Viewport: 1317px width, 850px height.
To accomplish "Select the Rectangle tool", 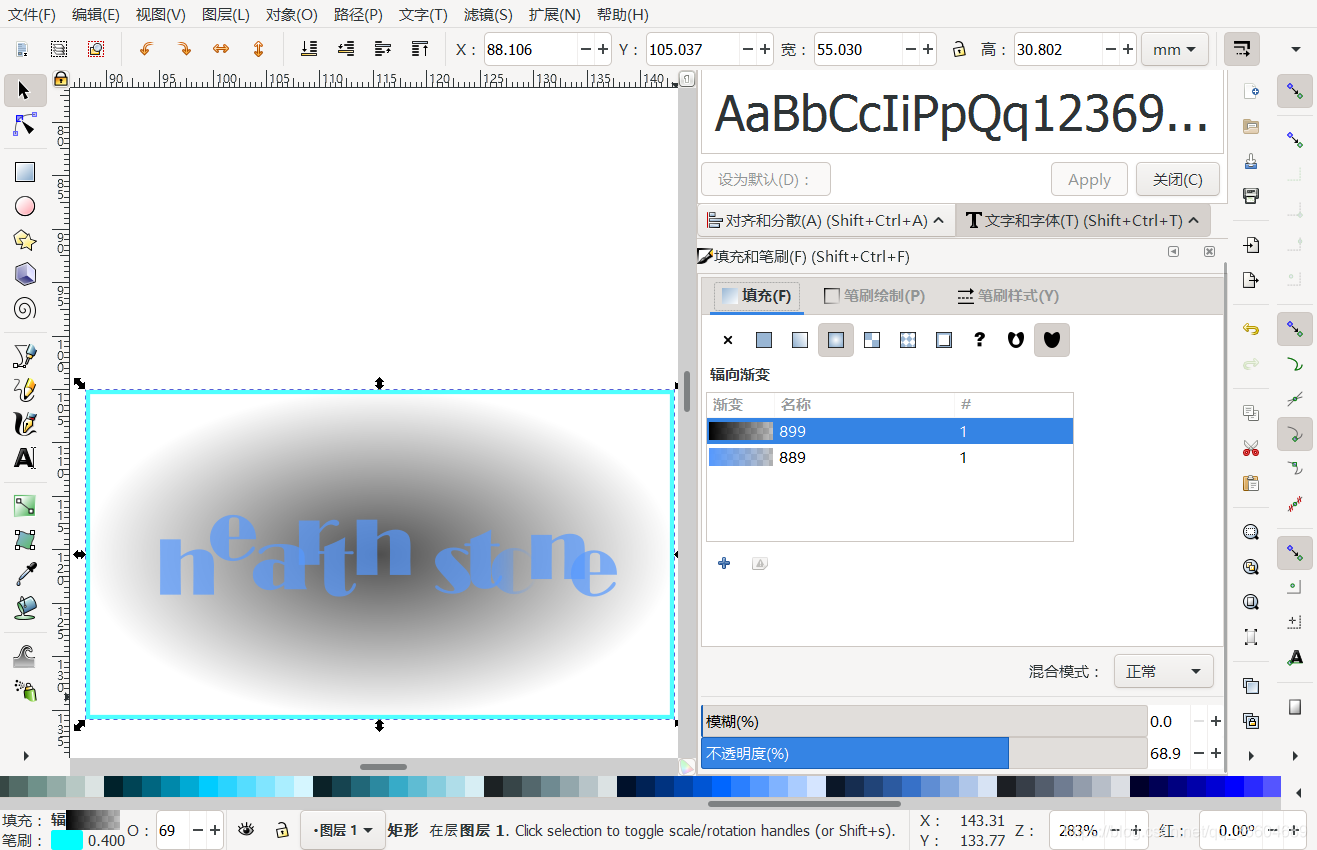I will 25,172.
